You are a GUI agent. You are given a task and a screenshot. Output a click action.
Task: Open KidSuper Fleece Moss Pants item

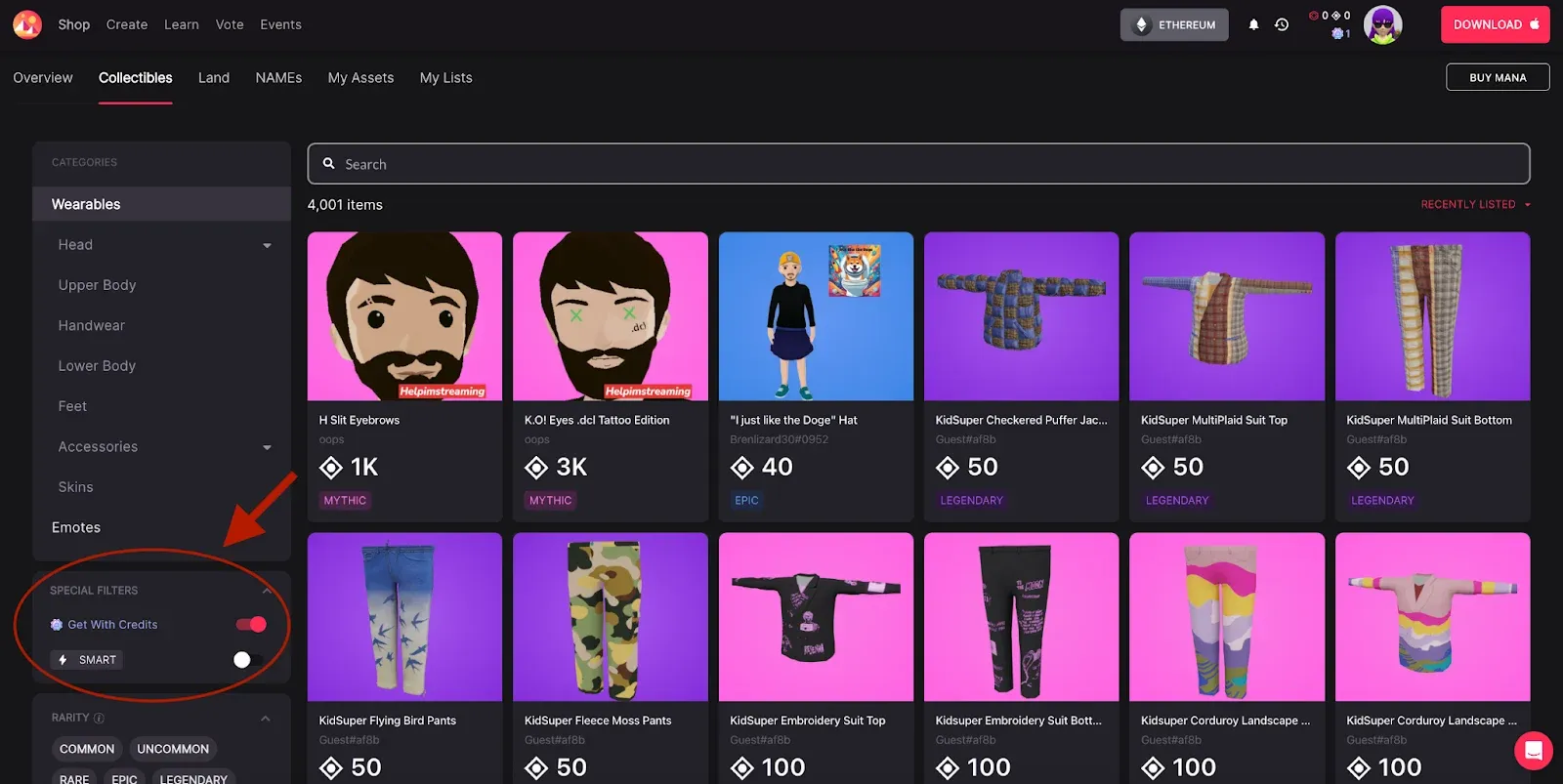click(x=611, y=658)
